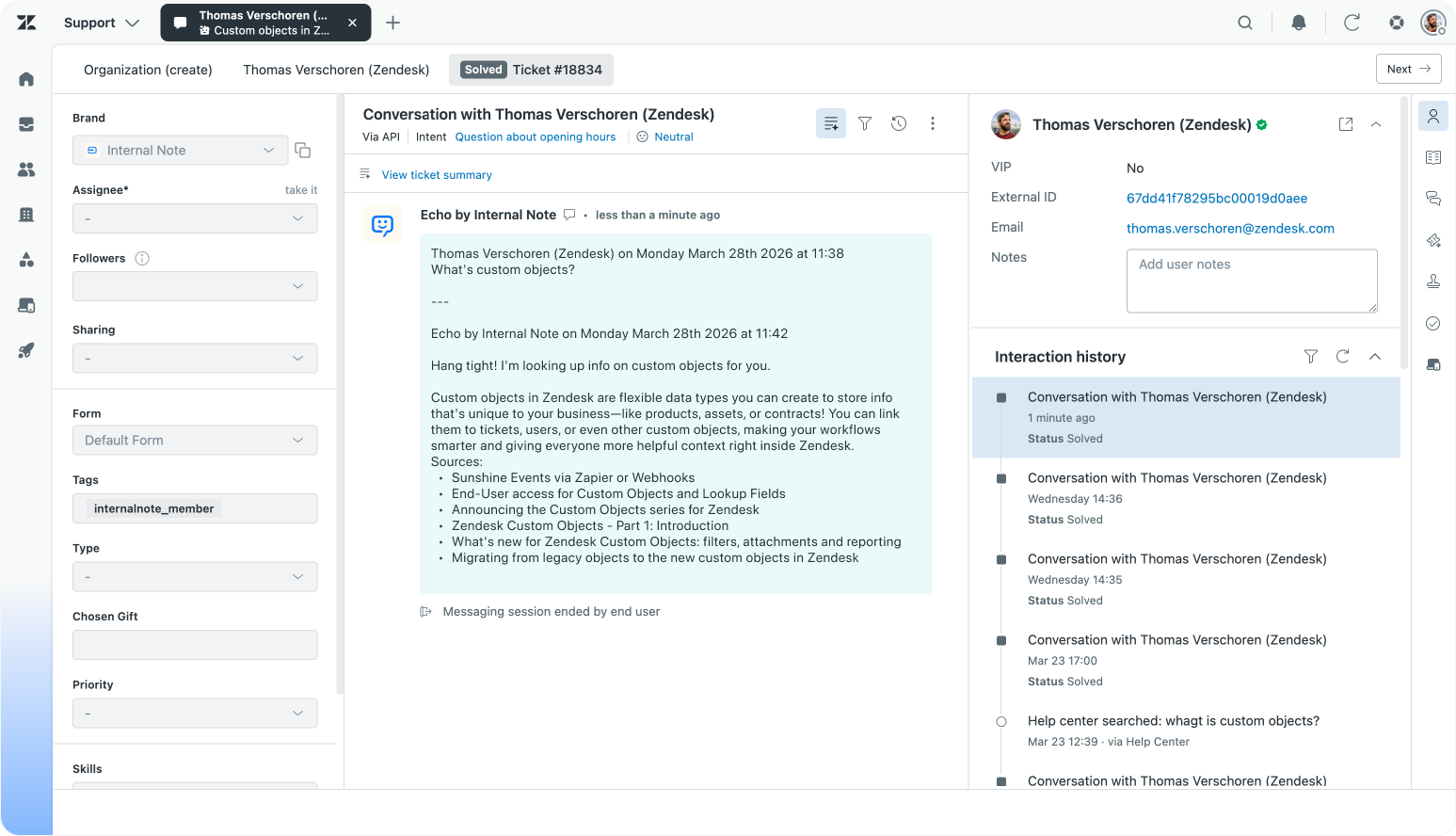Show ticket events history icon
The width and height of the screenshot is (1456, 836).
pos(899,123)
